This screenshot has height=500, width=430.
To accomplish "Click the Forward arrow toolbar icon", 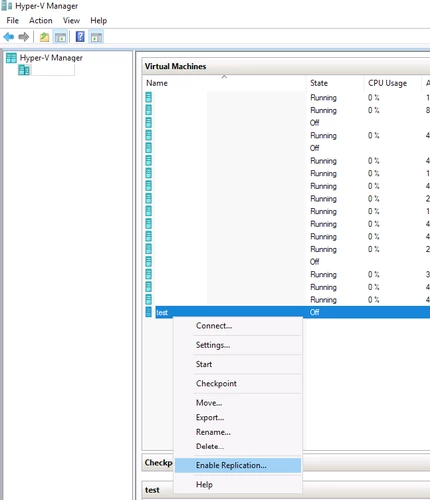I will pyautogui.click(x=23, y=37).
